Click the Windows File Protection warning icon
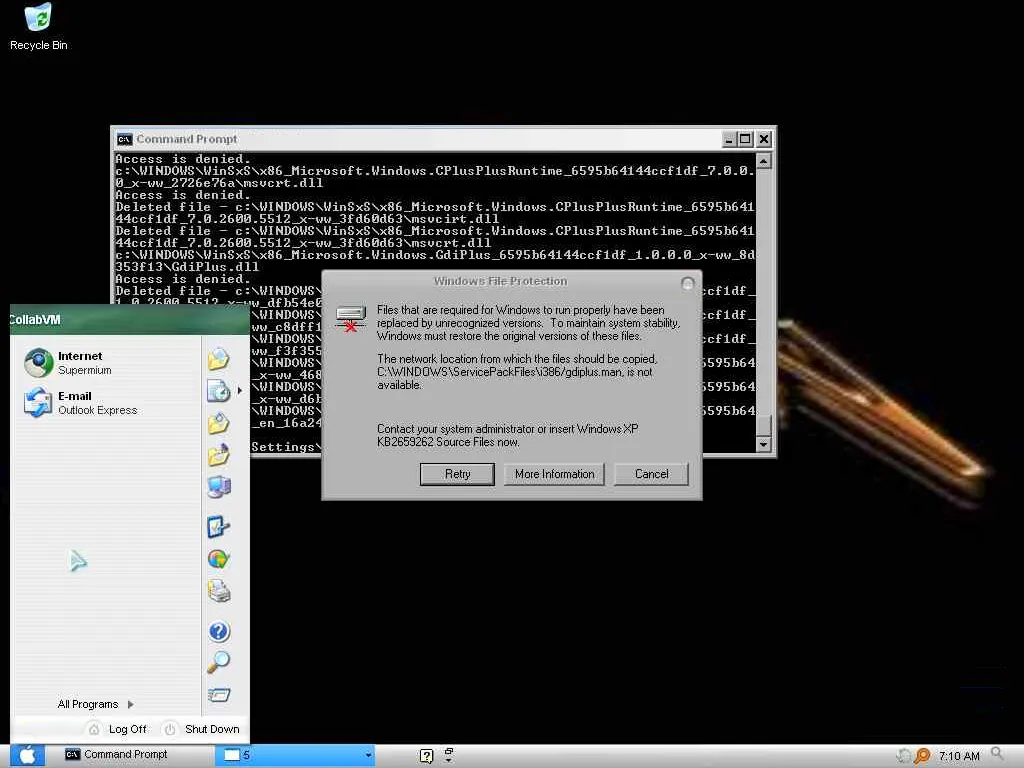 click(351, 318)
